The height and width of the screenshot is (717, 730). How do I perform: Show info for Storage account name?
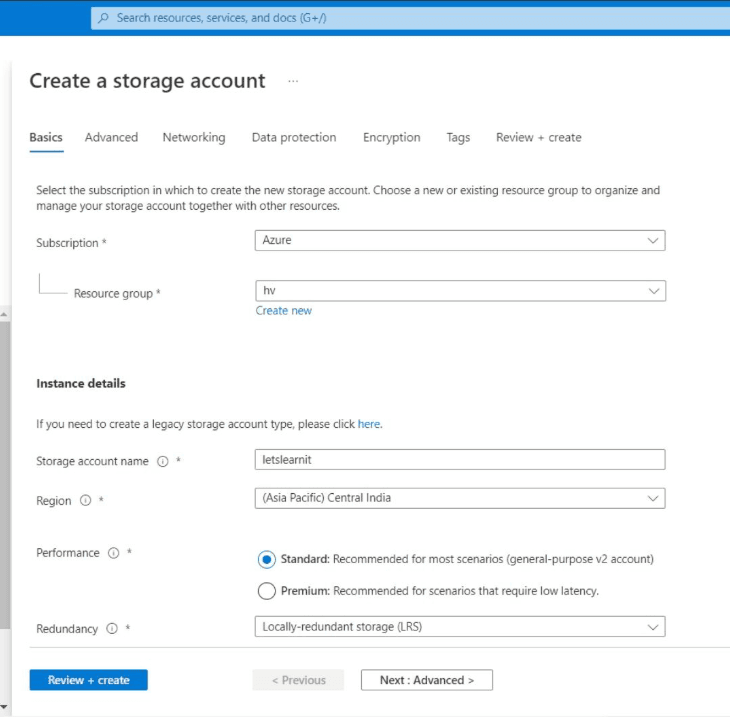pos(162,461)
